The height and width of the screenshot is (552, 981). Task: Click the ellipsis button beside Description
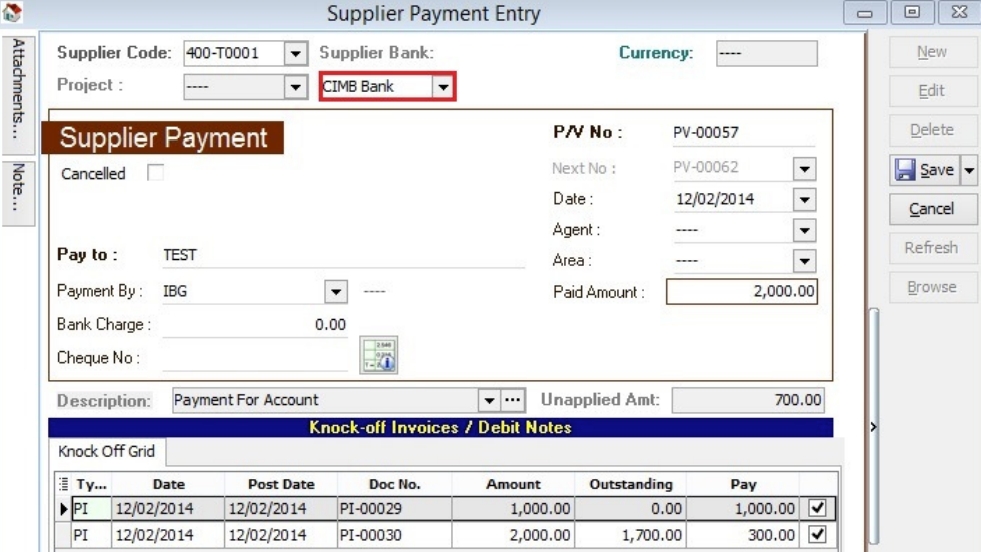[x=513, y=400]
